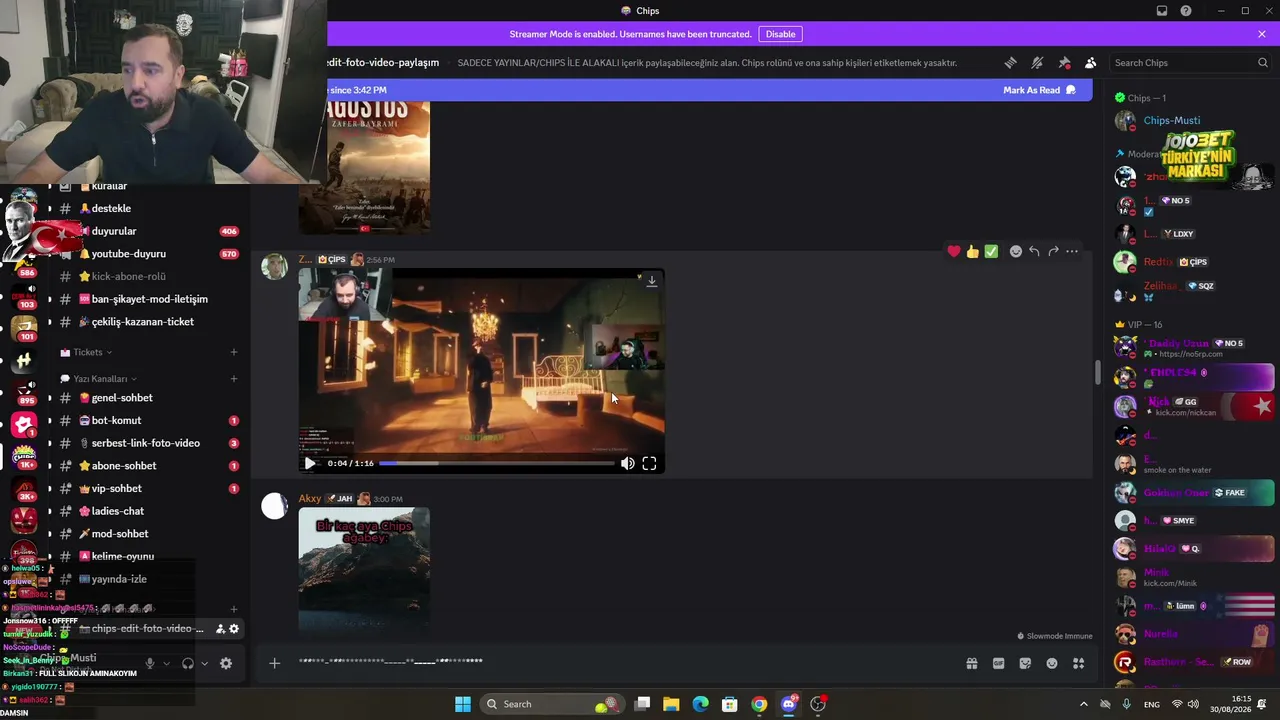
Task: Open headphone output options dropdown
Action: coord(204,663)
